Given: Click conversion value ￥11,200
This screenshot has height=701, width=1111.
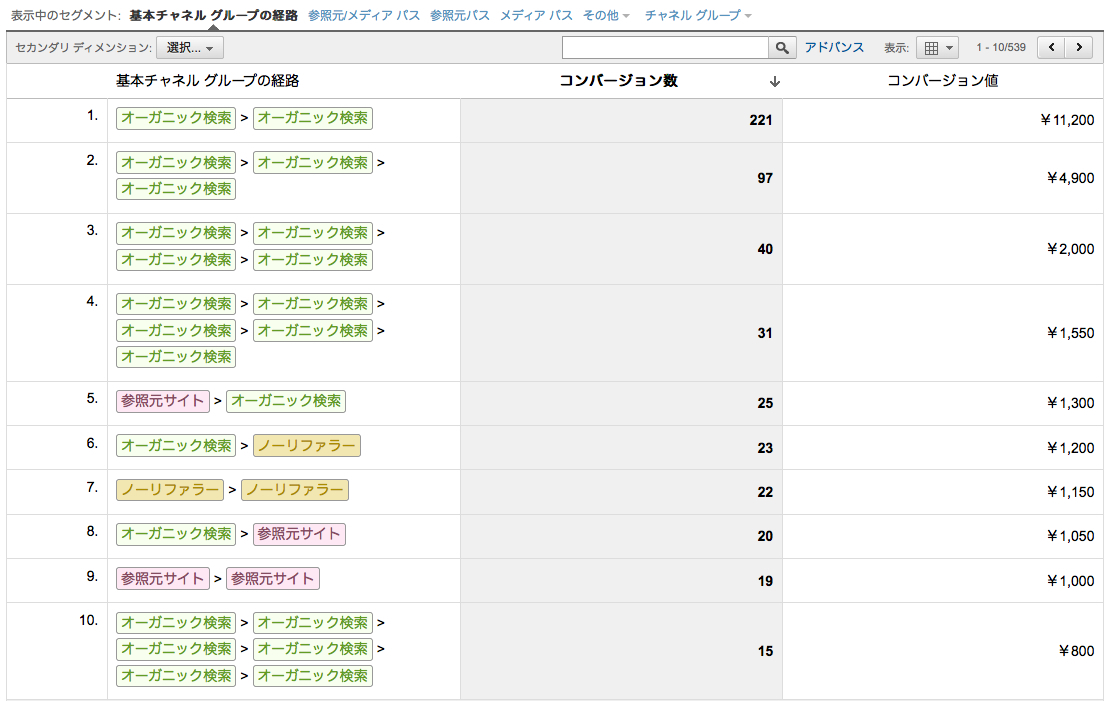Looking at the screenshot, I should pos(1067,120).
